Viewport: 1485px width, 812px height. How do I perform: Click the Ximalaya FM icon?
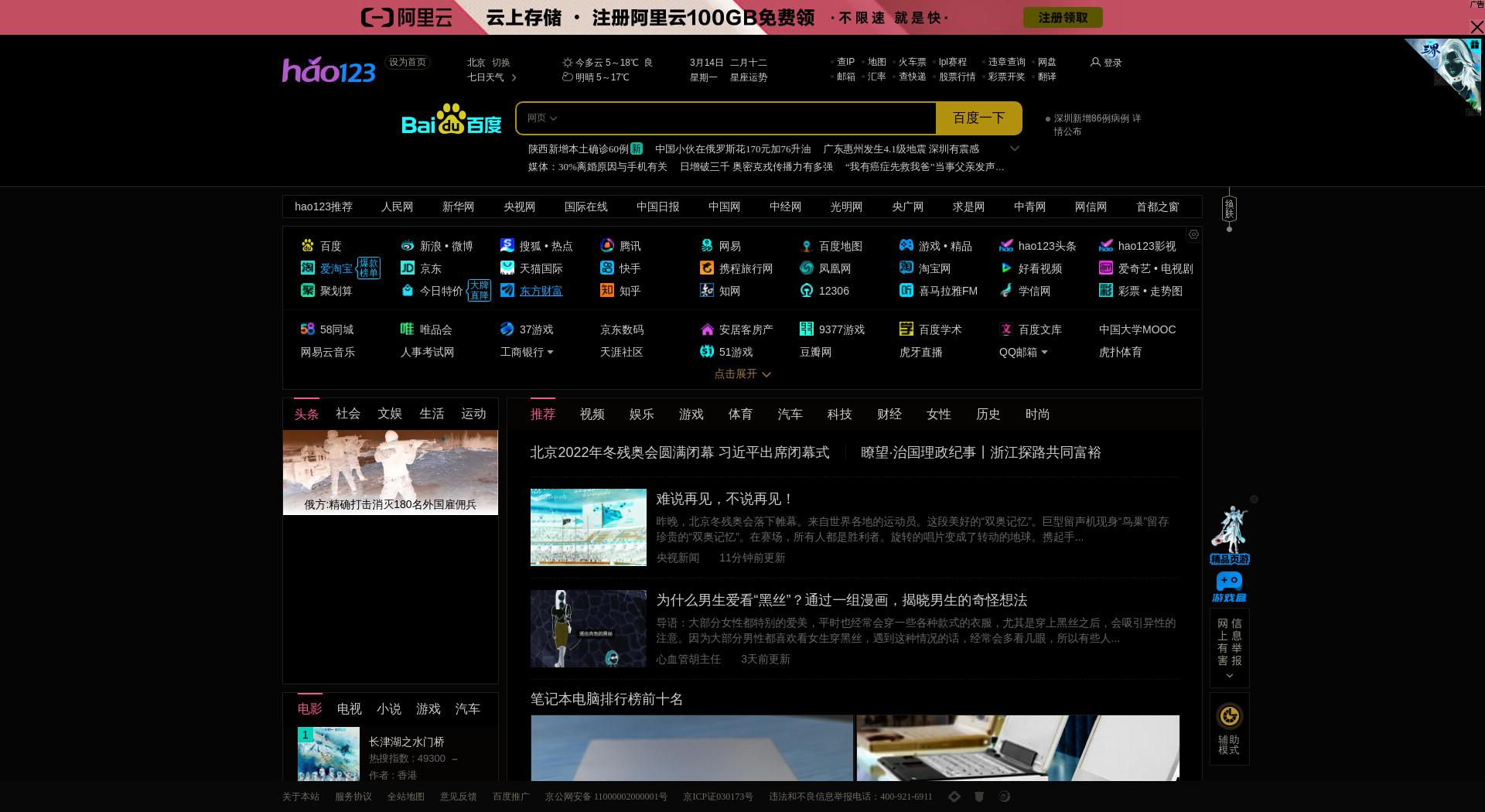pyautogui.click(x=906, y=291)
